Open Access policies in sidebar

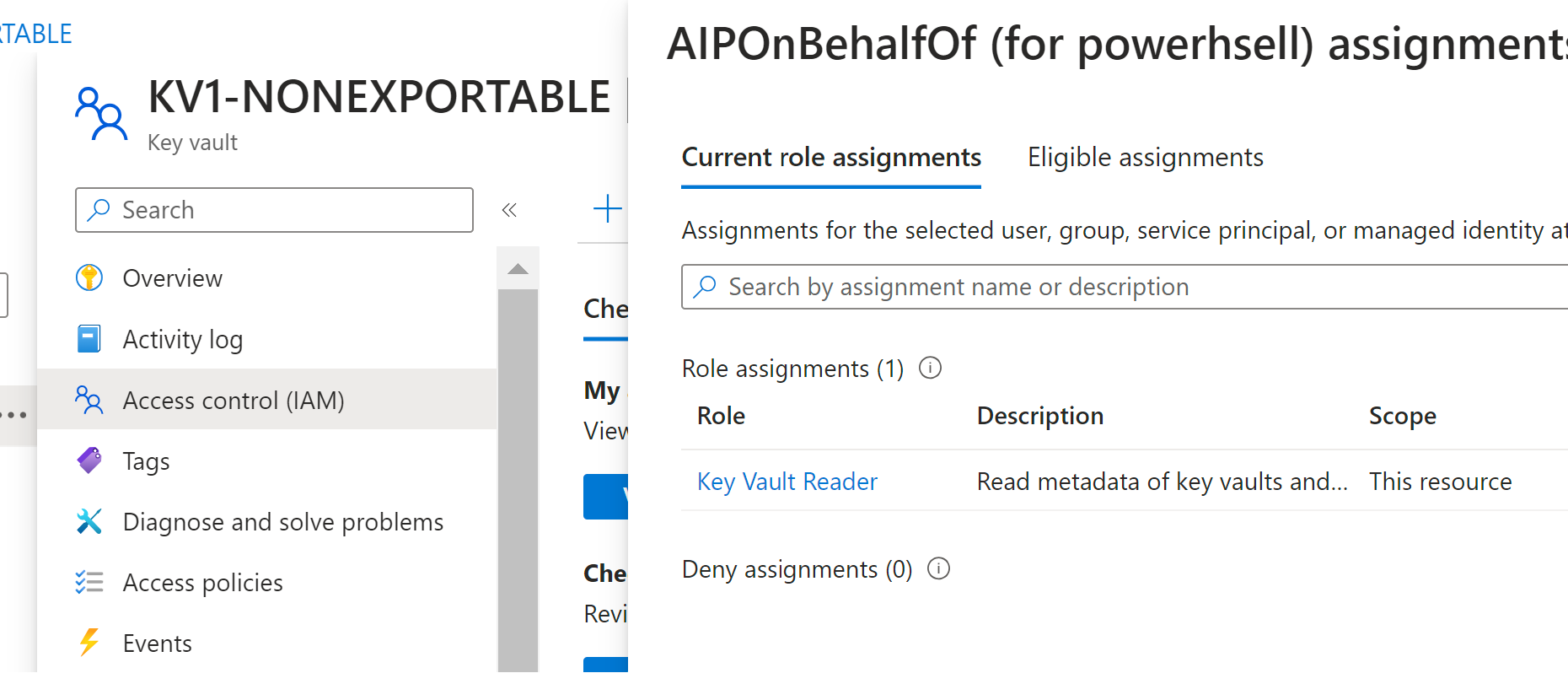pos(202,583)
